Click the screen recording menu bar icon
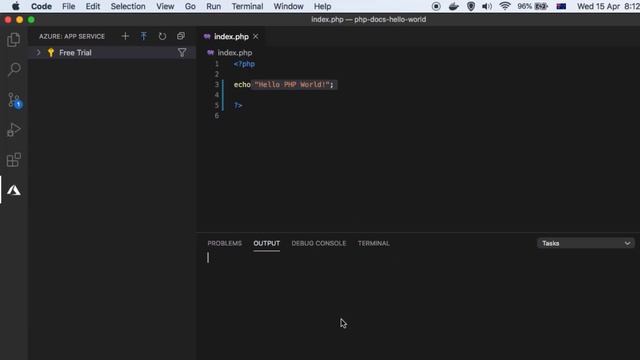The image size is (640, 360). click(x=436, y=6)
